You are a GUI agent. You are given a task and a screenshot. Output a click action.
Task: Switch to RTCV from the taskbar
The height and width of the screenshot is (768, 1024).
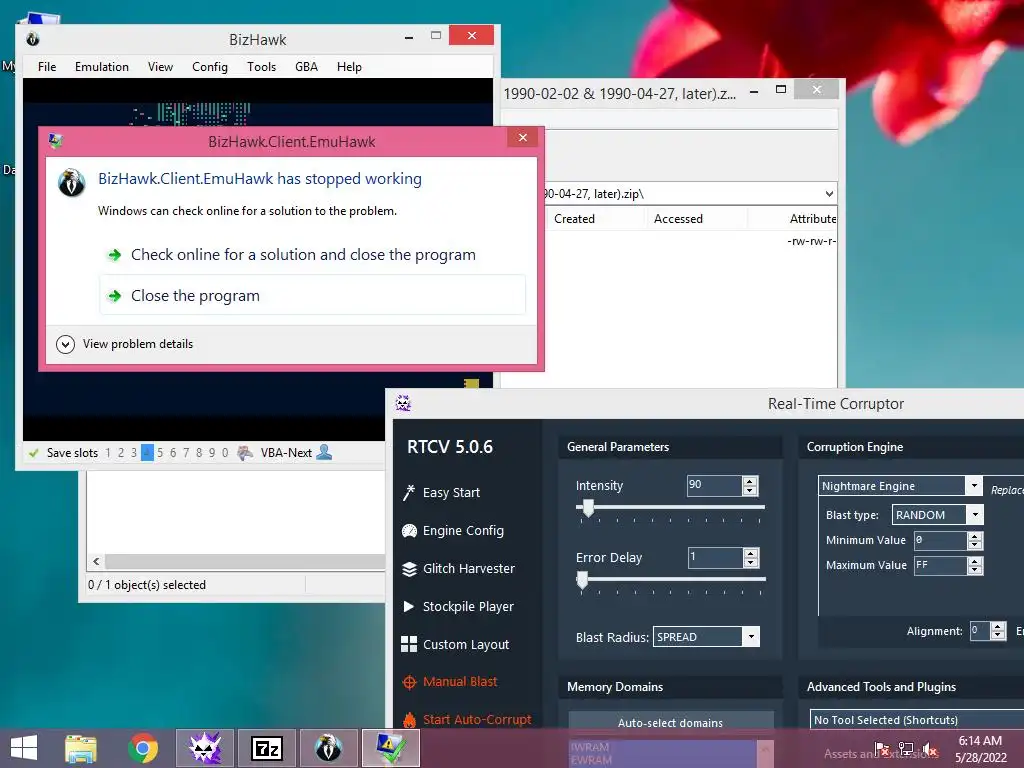[204, 748]
